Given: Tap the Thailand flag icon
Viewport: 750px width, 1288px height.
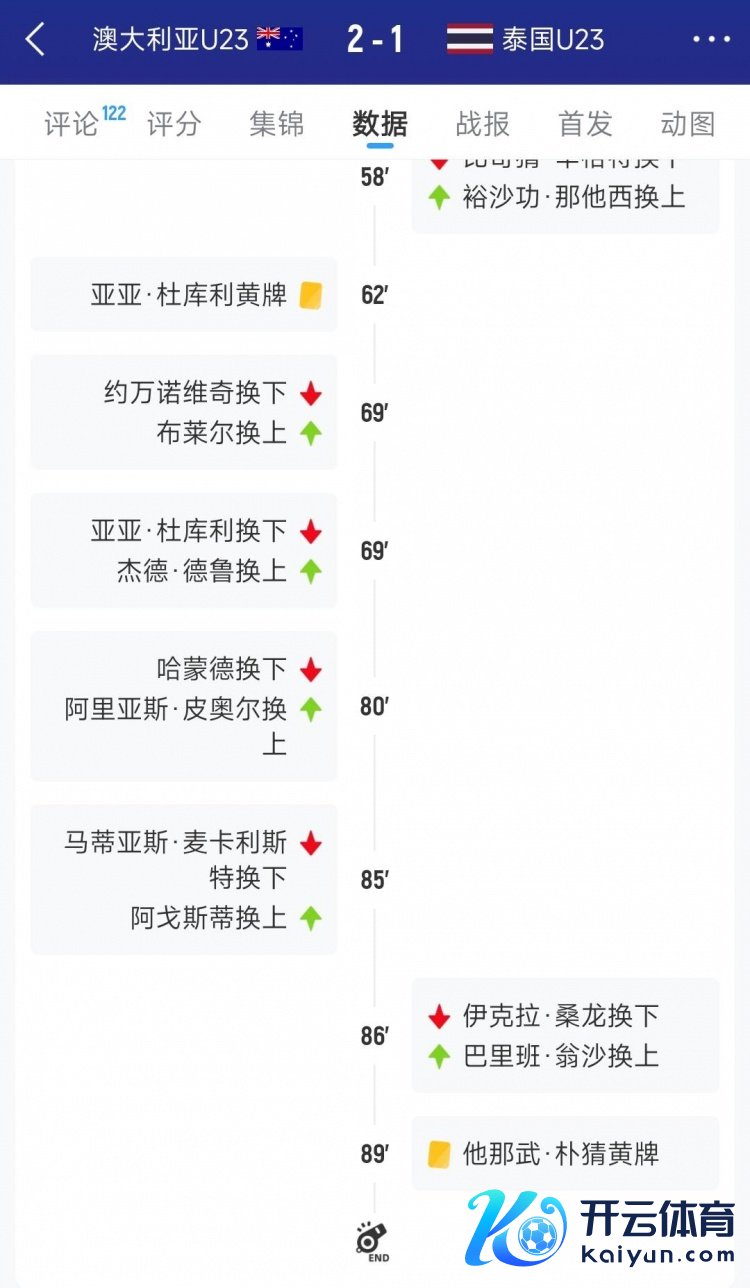Looking at the screenshot, I should tap(469, 39).
